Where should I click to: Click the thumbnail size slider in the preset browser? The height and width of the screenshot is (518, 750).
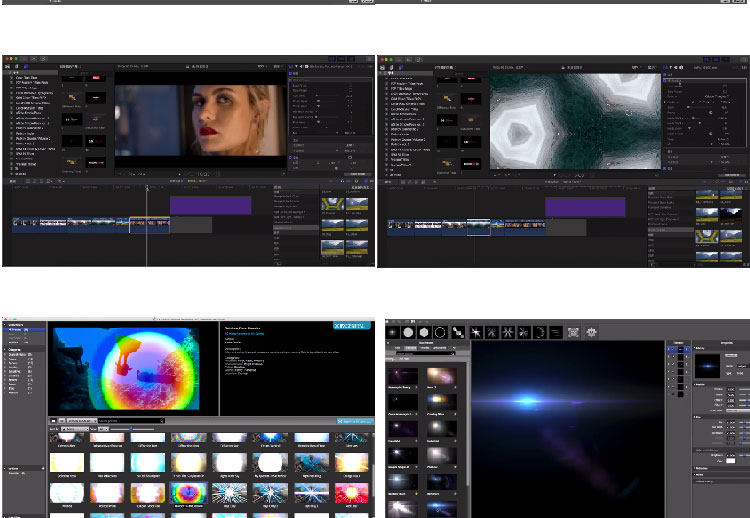pos(132,429)
